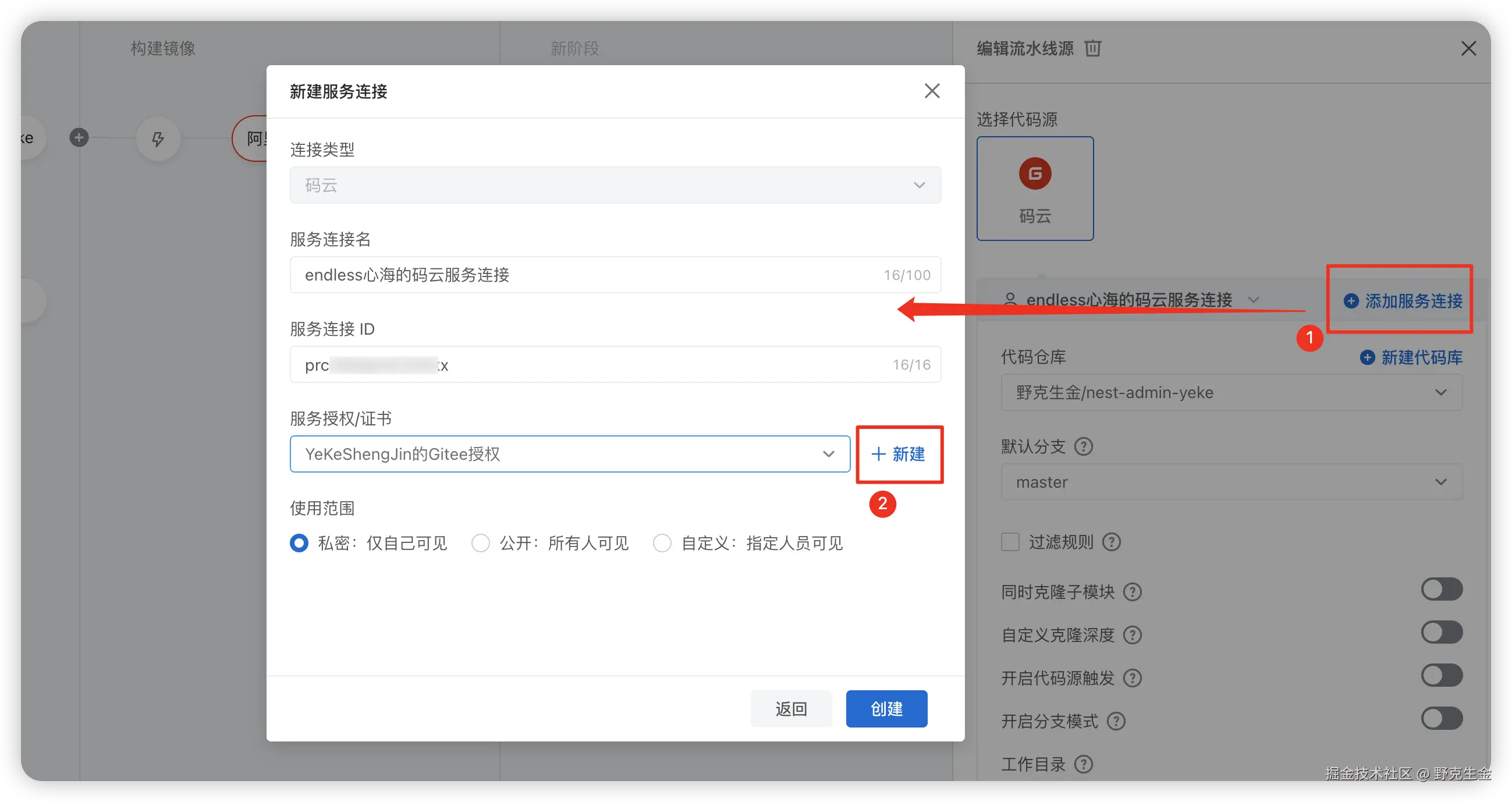Select 公开：所有人可见 radio option
Image resolution: width=1512 pixels, height=802 pixels.
click(x=481, y=543)
